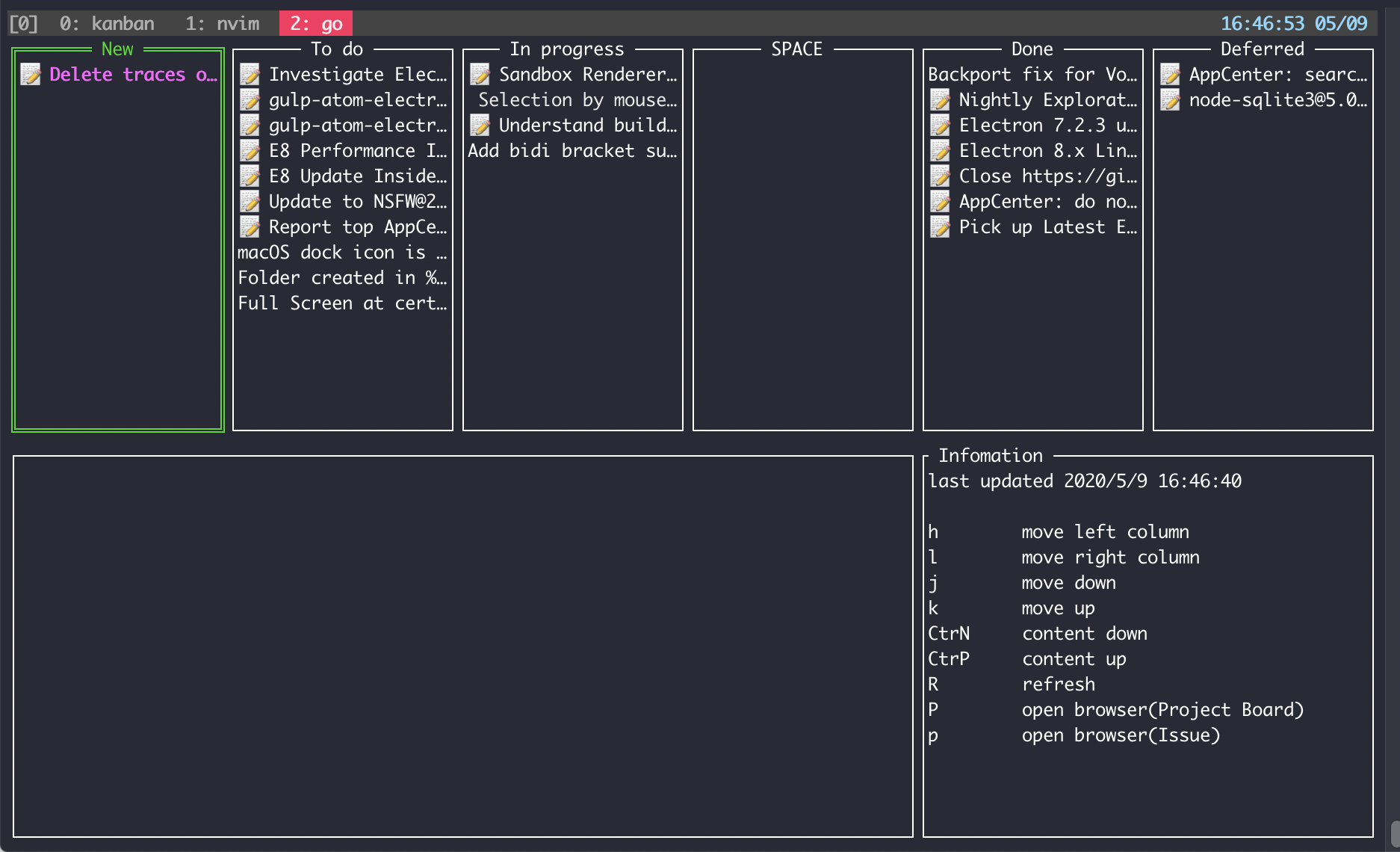The image size is (1400, 852).
Task: Click the memo icon beside Delete traces
Action: (31, 74)
